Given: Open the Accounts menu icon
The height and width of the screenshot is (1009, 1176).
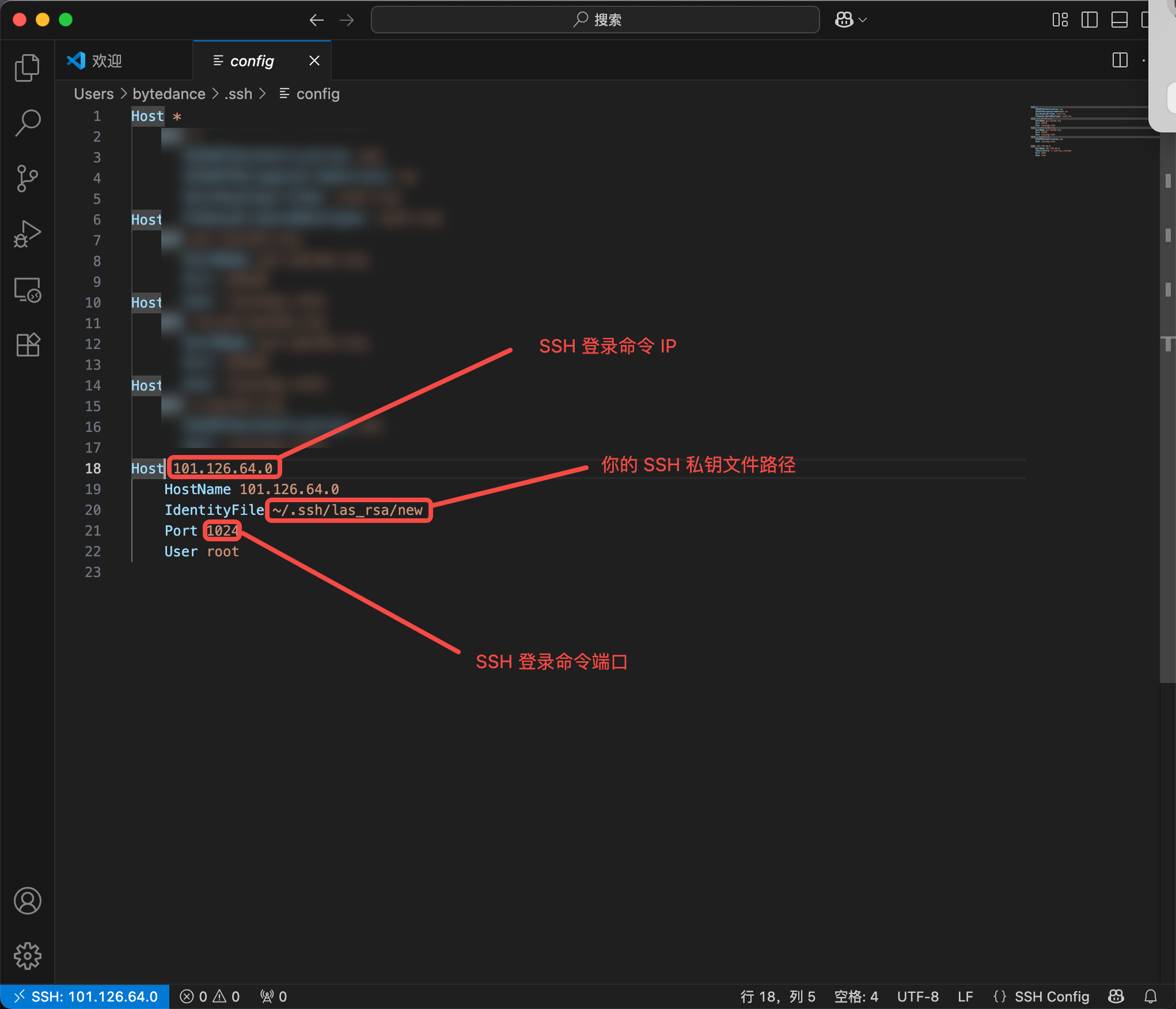Looking at the screenshot, I should [27, 901].
